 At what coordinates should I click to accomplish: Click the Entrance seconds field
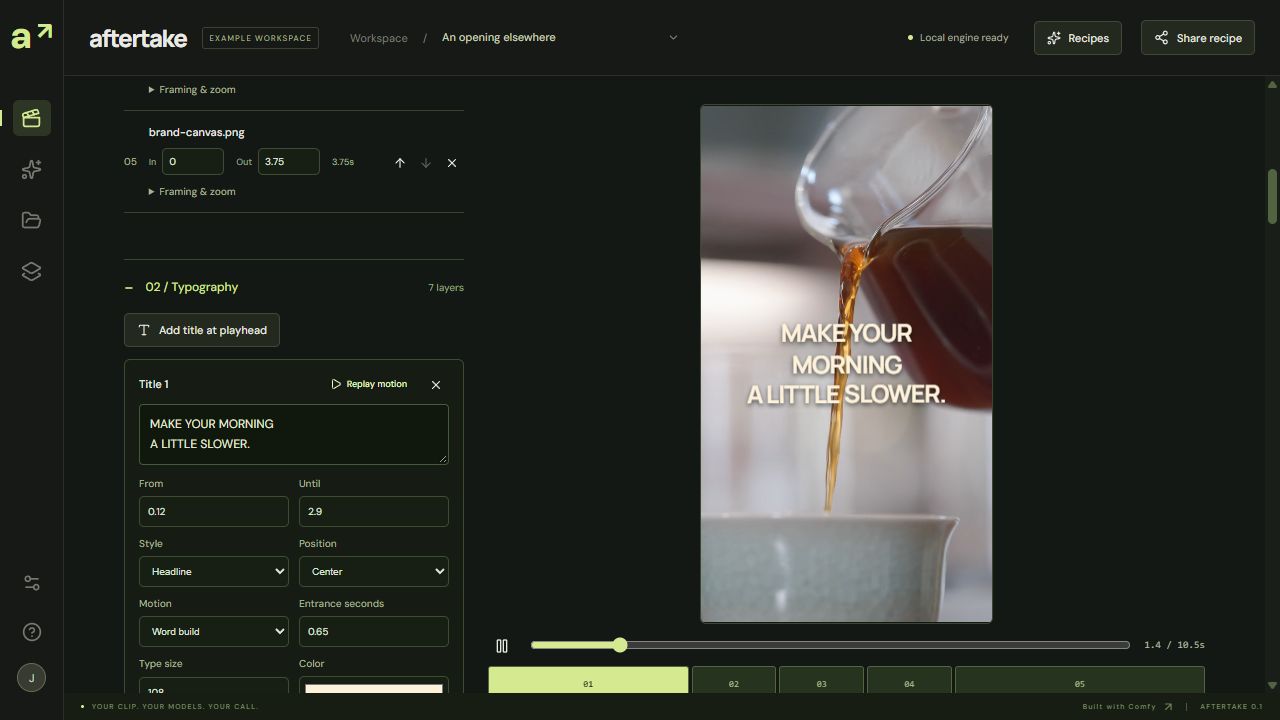pyautogui.click(x=374, y=632)
